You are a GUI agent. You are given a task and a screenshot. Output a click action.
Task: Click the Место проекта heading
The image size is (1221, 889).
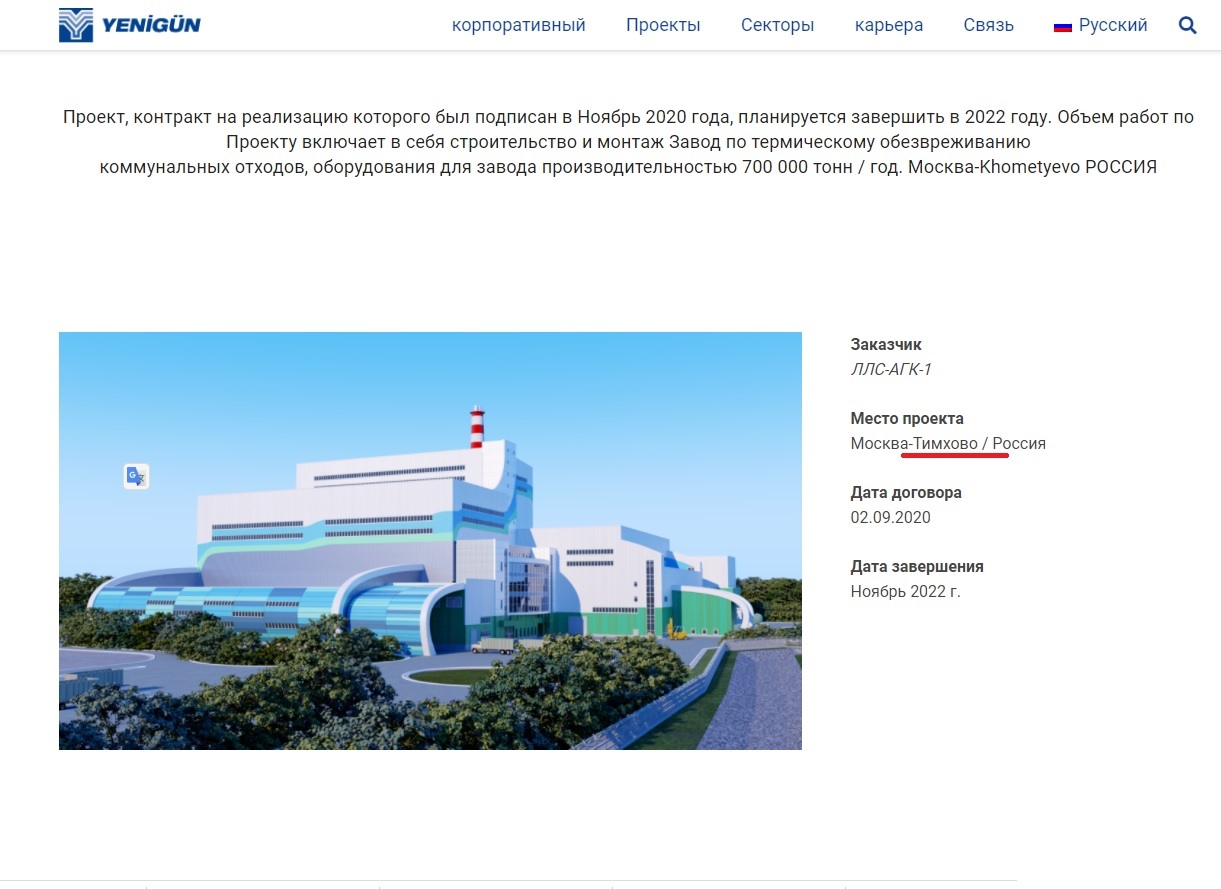[907, 418]
